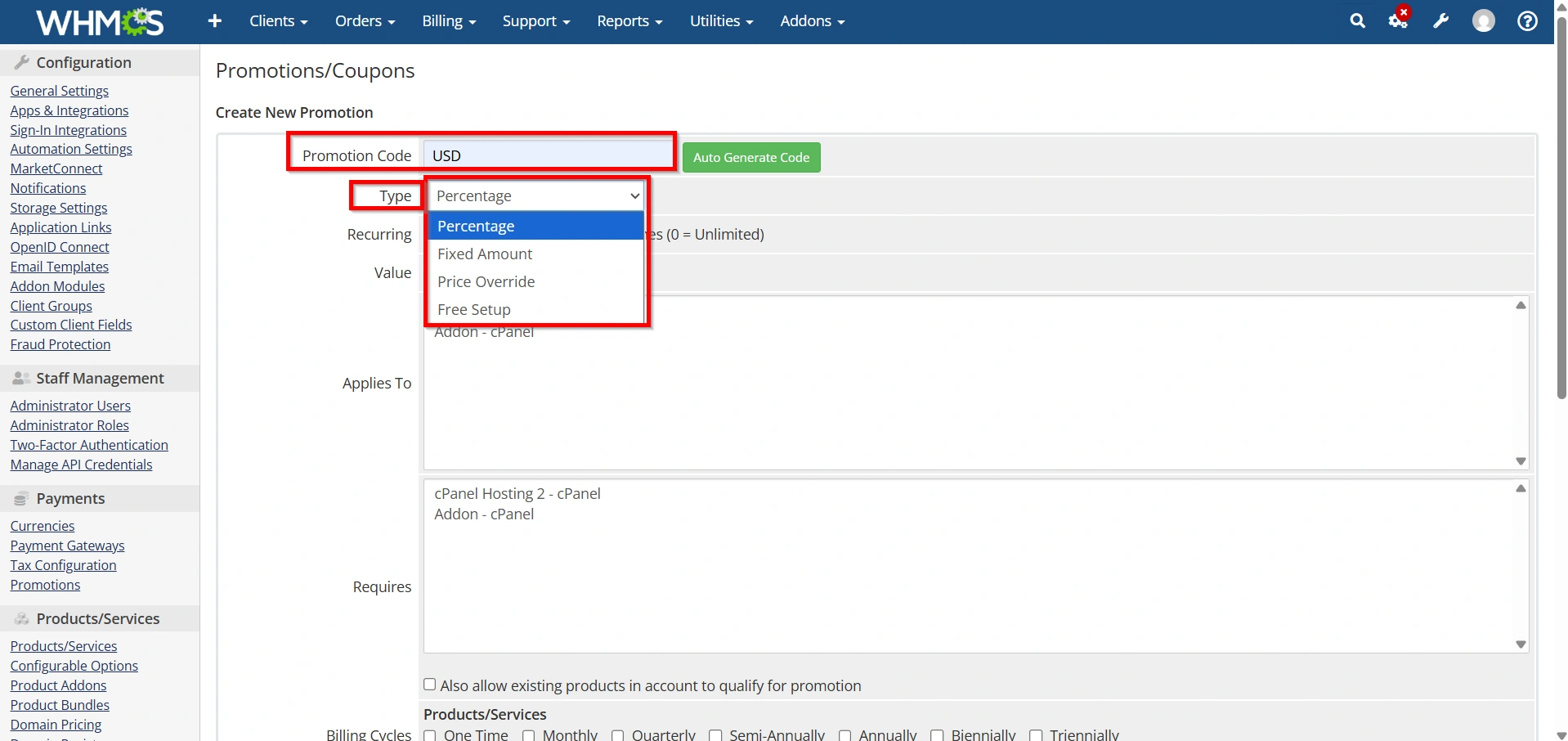
Task: Open Tax Configuration link
Action: pos(63,565)
